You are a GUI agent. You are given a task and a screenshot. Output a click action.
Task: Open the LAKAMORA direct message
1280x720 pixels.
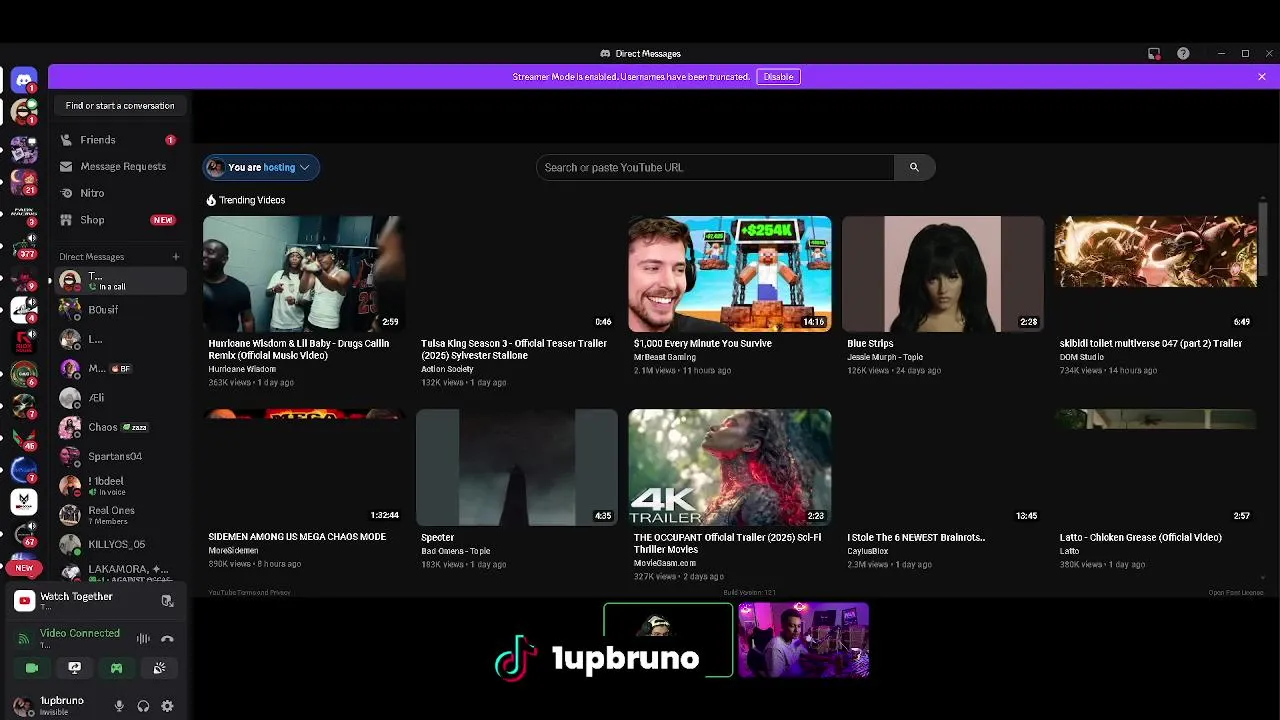(x=118, y=573)
